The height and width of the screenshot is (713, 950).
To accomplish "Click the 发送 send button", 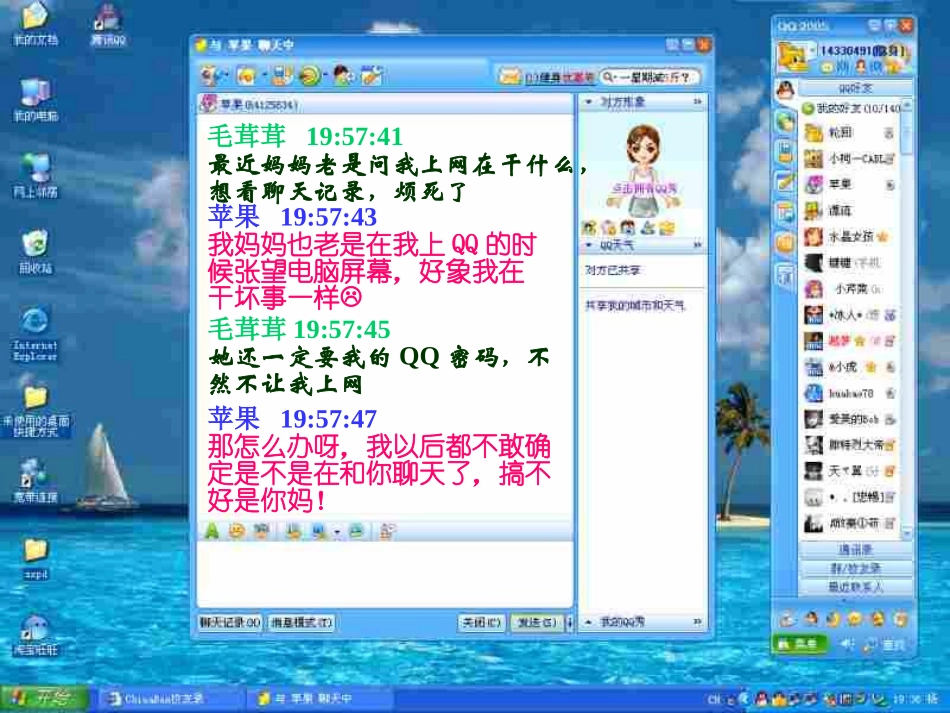I will 537,622.
